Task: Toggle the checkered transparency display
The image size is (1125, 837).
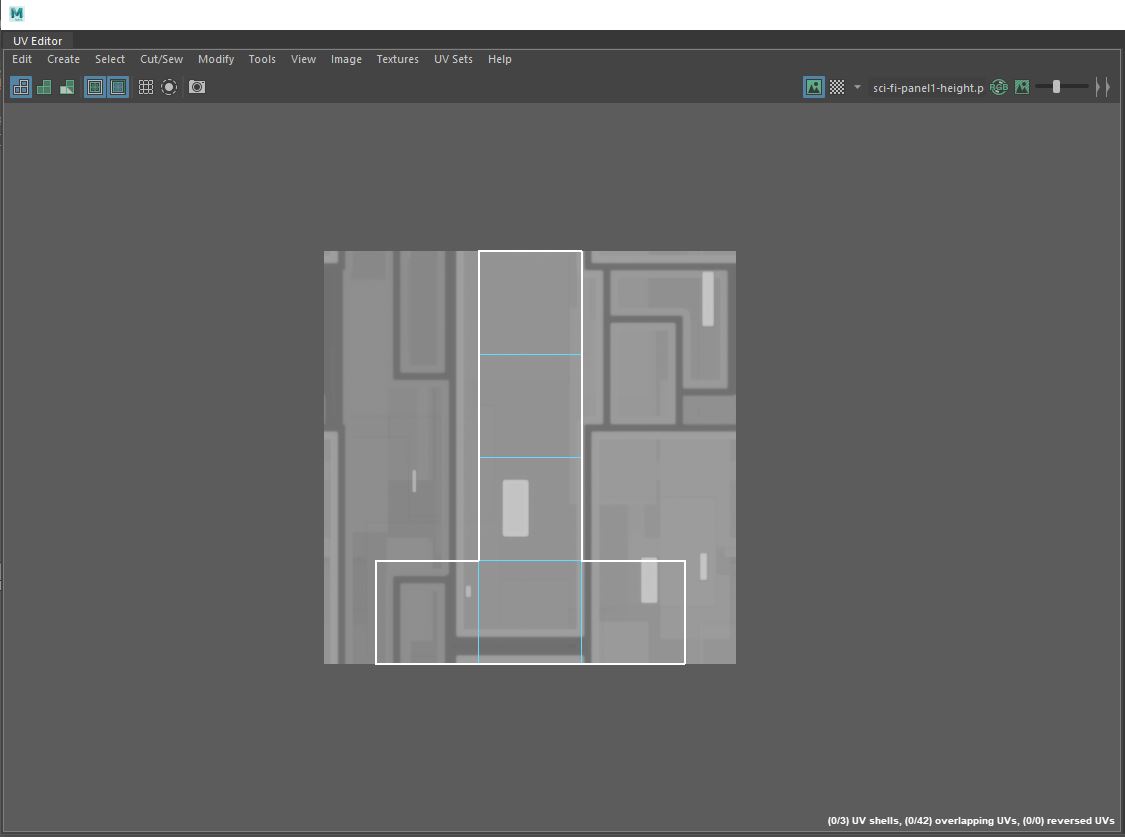Action: click(x=835, y=87)
